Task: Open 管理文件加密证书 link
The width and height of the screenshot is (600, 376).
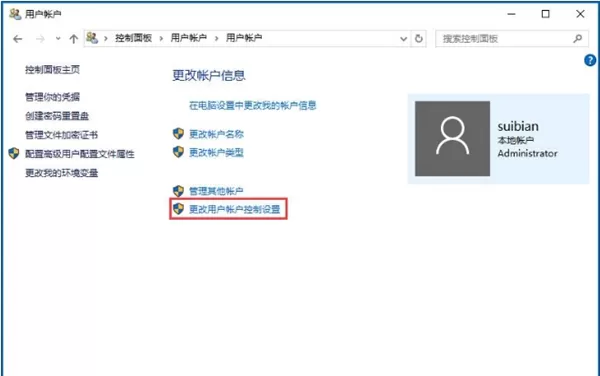Action: tap(61, 135)
